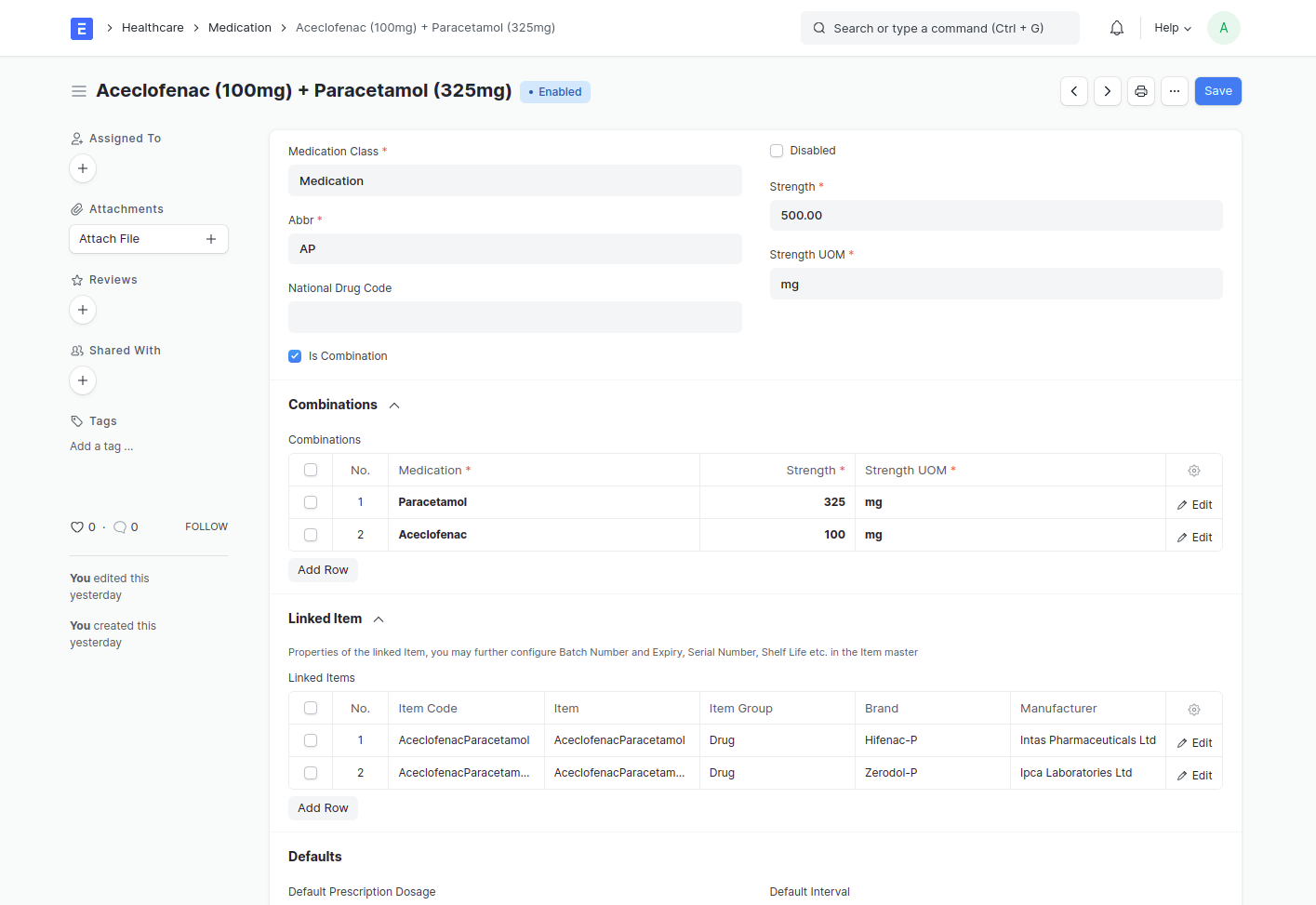Save the medication document

[x=1218, y=91]
